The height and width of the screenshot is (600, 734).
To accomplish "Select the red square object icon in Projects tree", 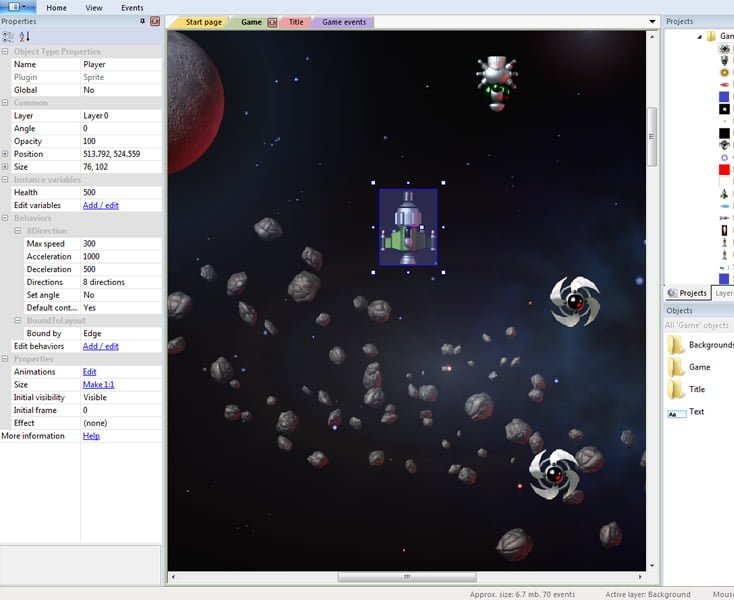I will tap(724, 169).
